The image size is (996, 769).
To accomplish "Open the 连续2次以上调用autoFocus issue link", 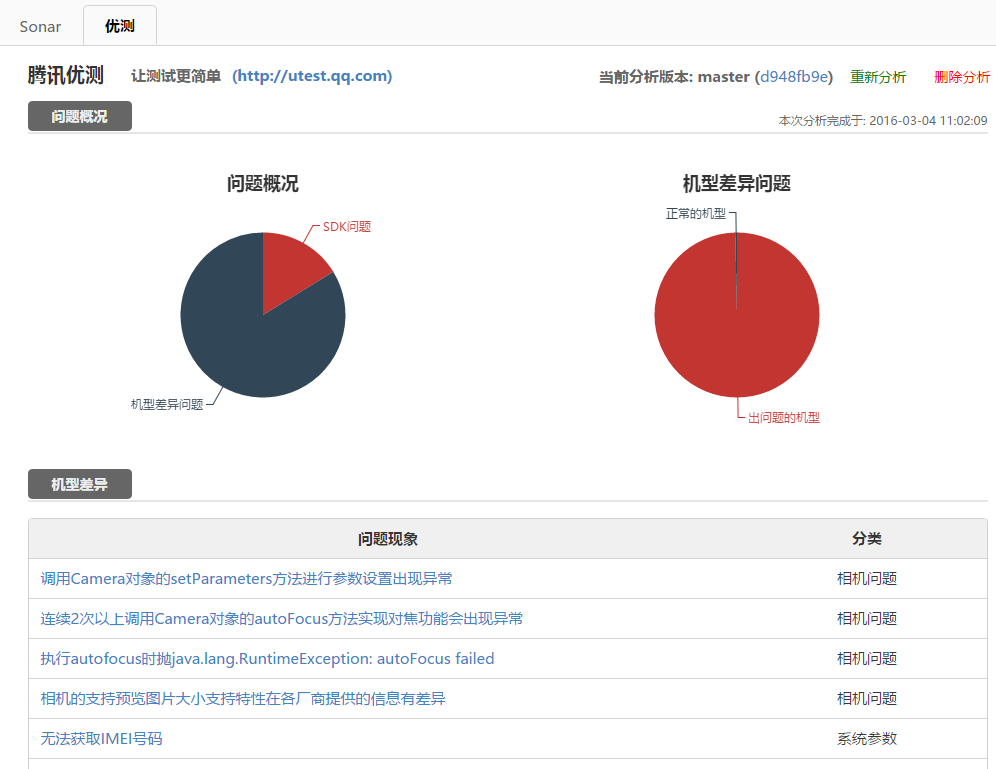I will coord(281,619).
